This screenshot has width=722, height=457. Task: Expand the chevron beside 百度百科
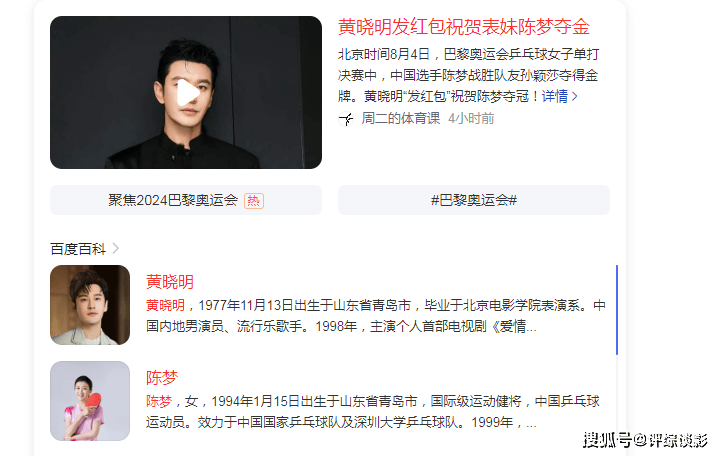116,249
